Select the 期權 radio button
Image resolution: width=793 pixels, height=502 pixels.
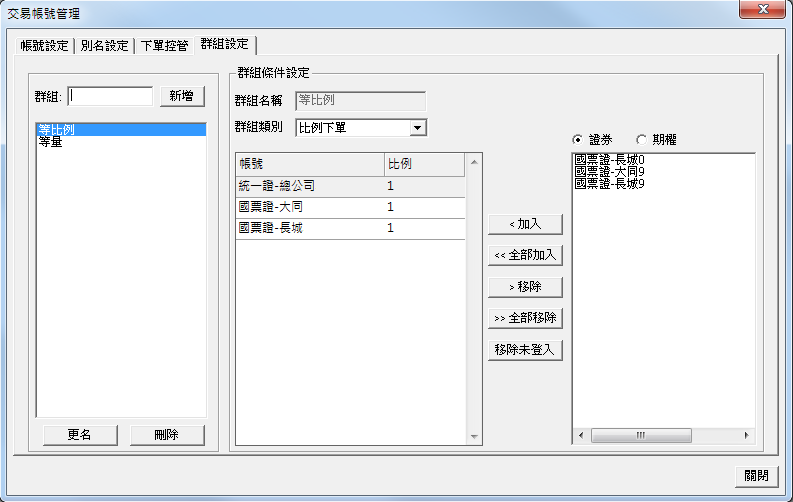click(x=642, y=139)
